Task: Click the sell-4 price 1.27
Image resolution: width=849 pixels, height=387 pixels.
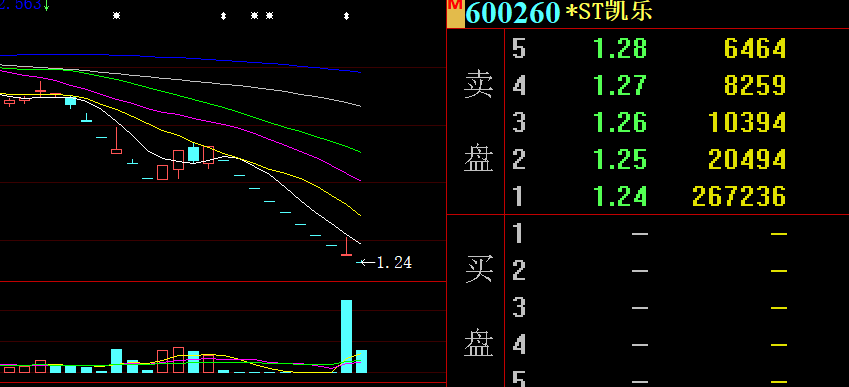Action: point(620,86)
